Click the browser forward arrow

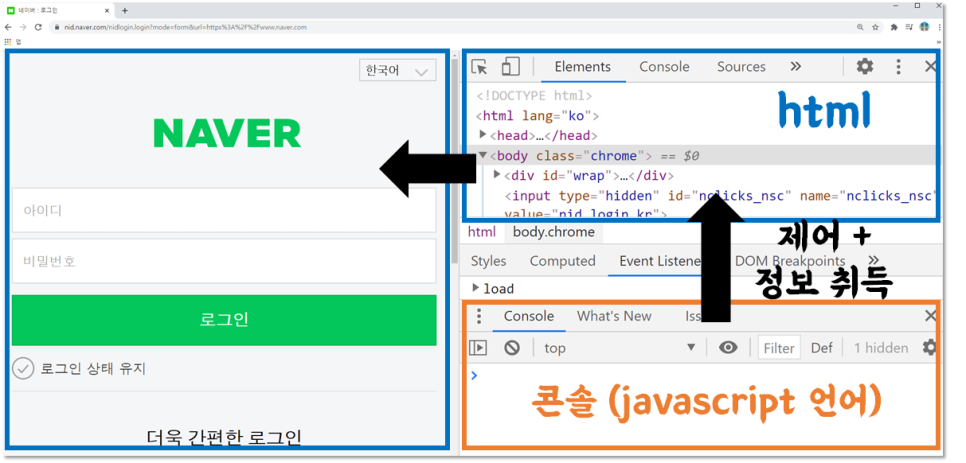(23, 27)
